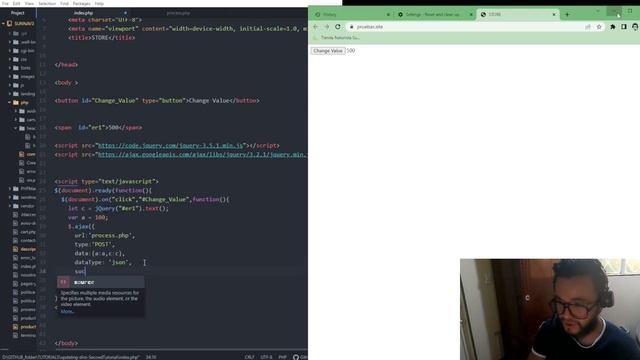Screen dimensions: 640x360
Task: Expand the vendor folder
Action: (x=10, y=206)
